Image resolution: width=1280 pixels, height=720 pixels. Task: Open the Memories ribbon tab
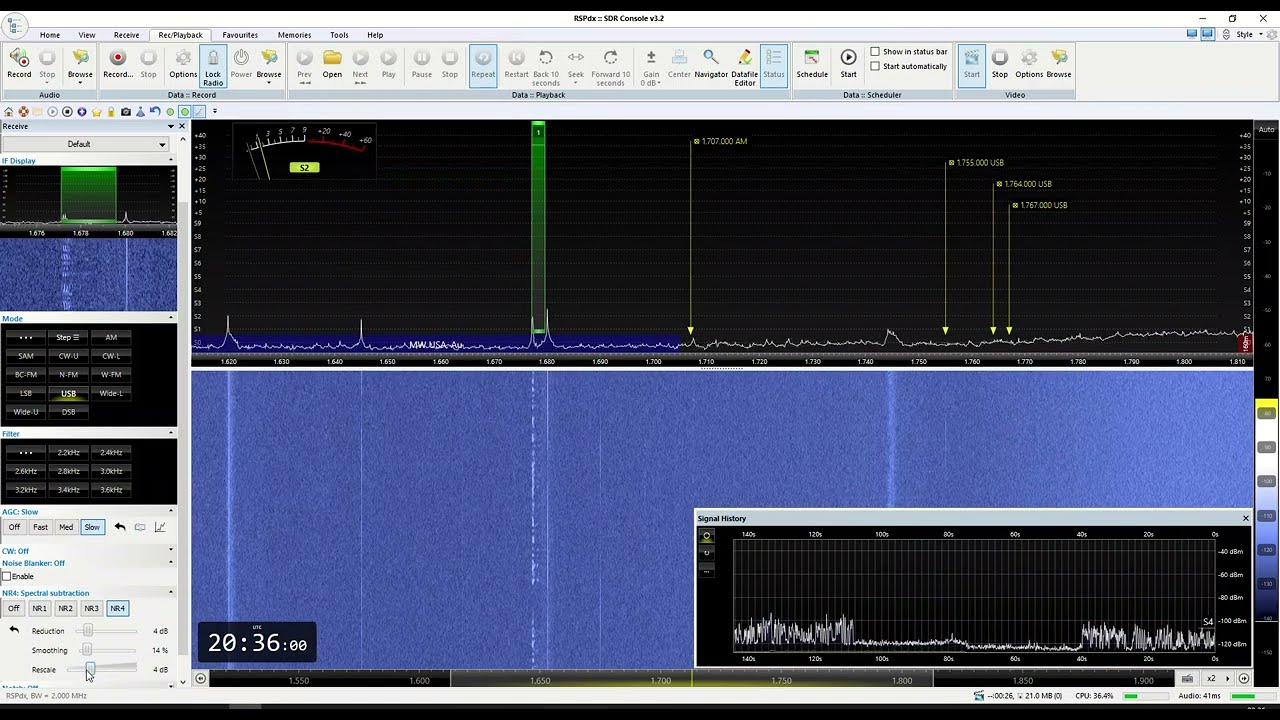tap(294, 35)
